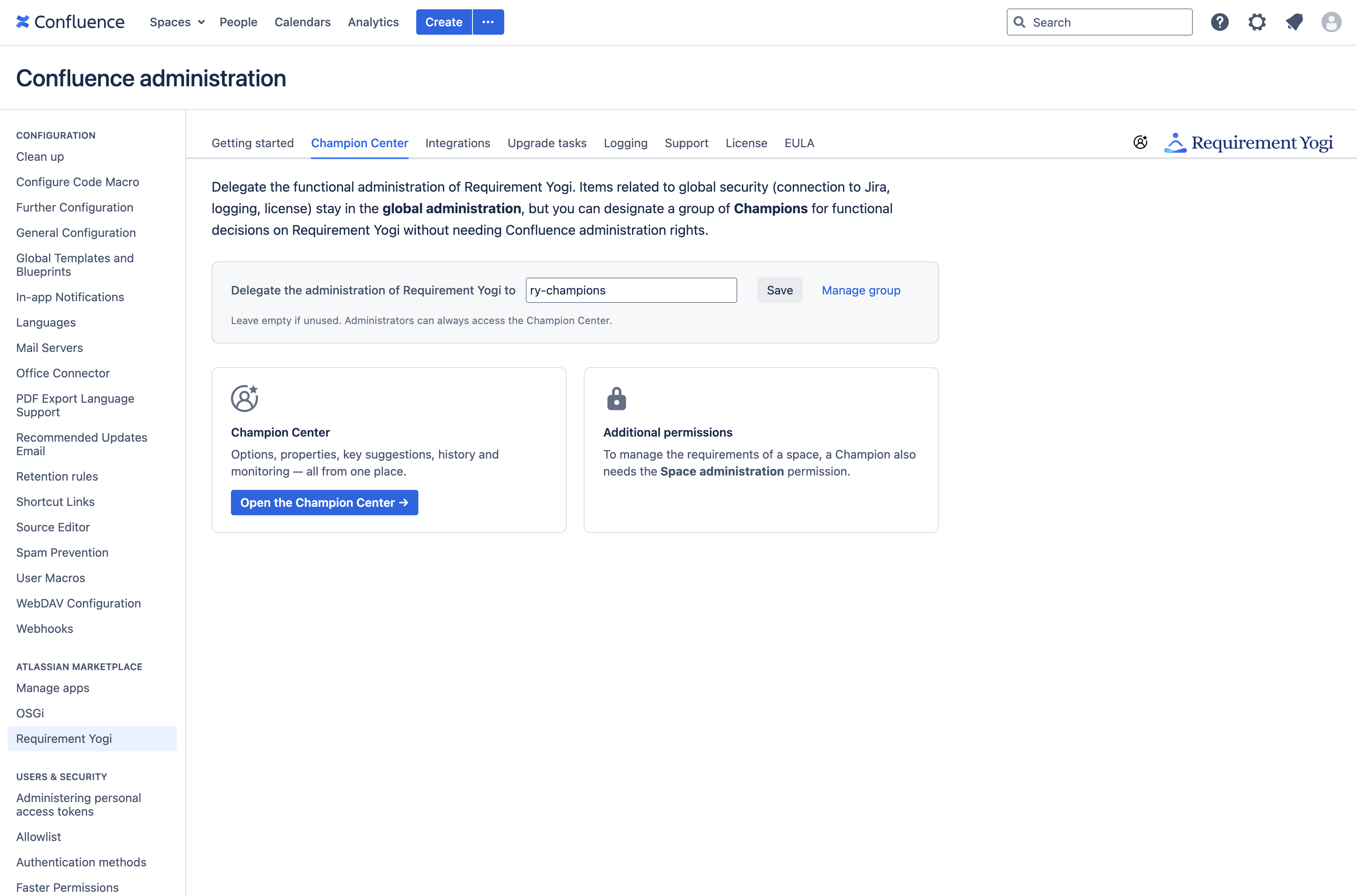Open Faster Permissions

[x=67, y=888]
